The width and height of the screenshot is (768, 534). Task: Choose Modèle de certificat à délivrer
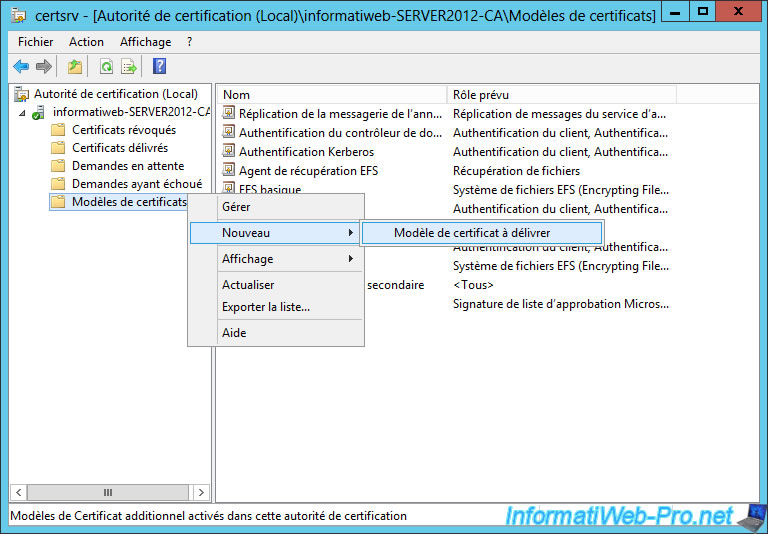[482, 233]
